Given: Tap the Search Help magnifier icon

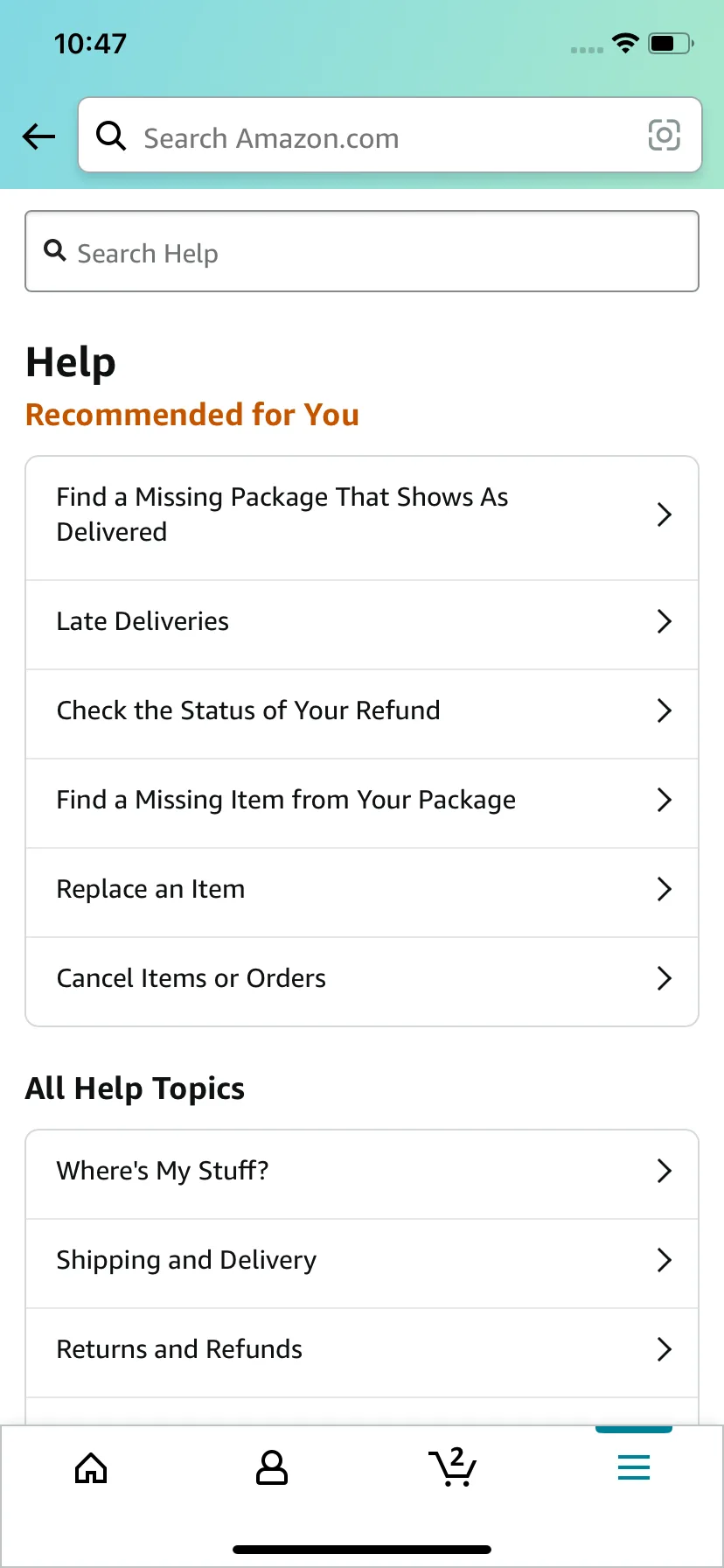Looking at the screenshot, I should click(x=55, y=251).
